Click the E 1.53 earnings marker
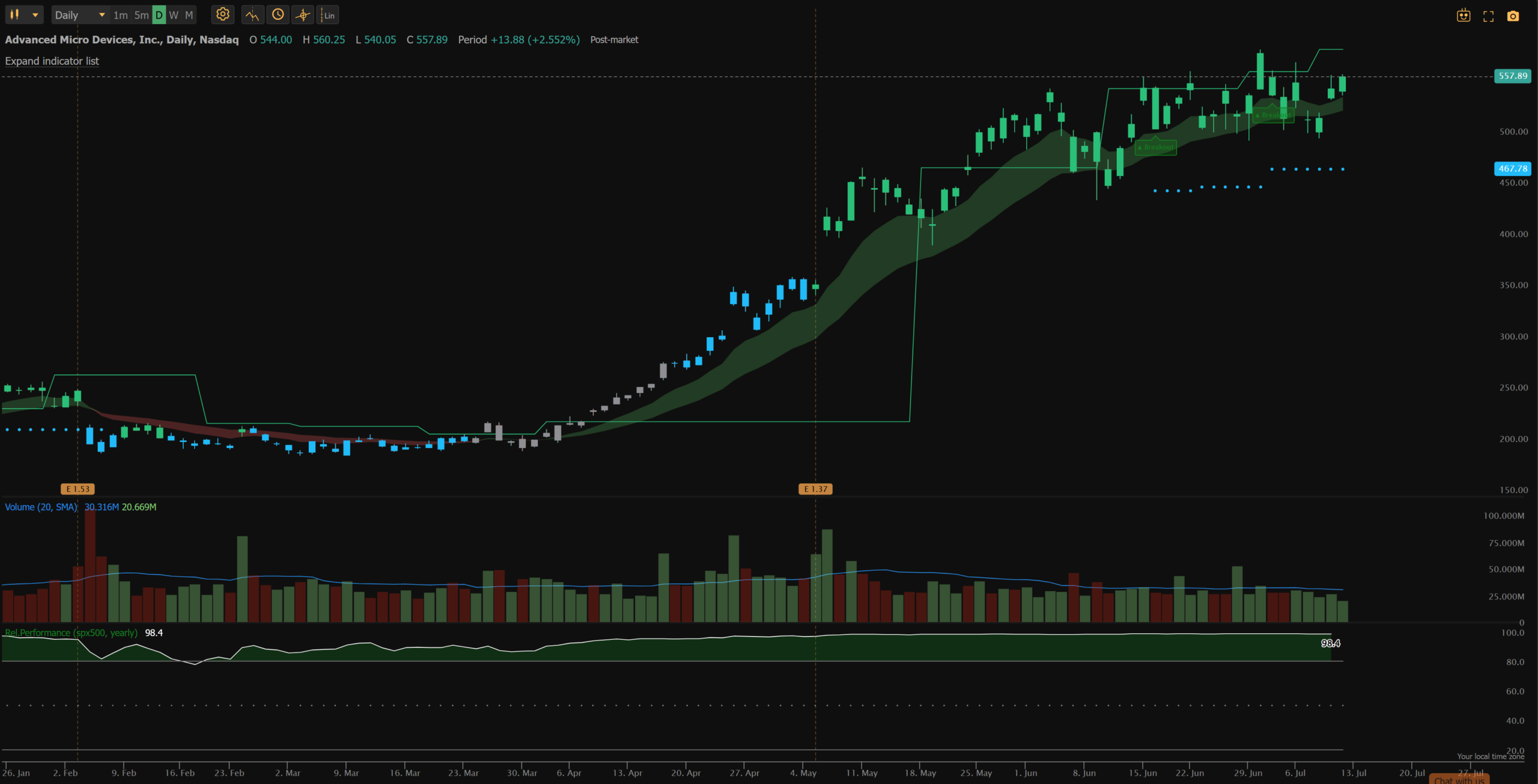The image size is (1538, 784). pyautogui.click(x=78, y=489)
